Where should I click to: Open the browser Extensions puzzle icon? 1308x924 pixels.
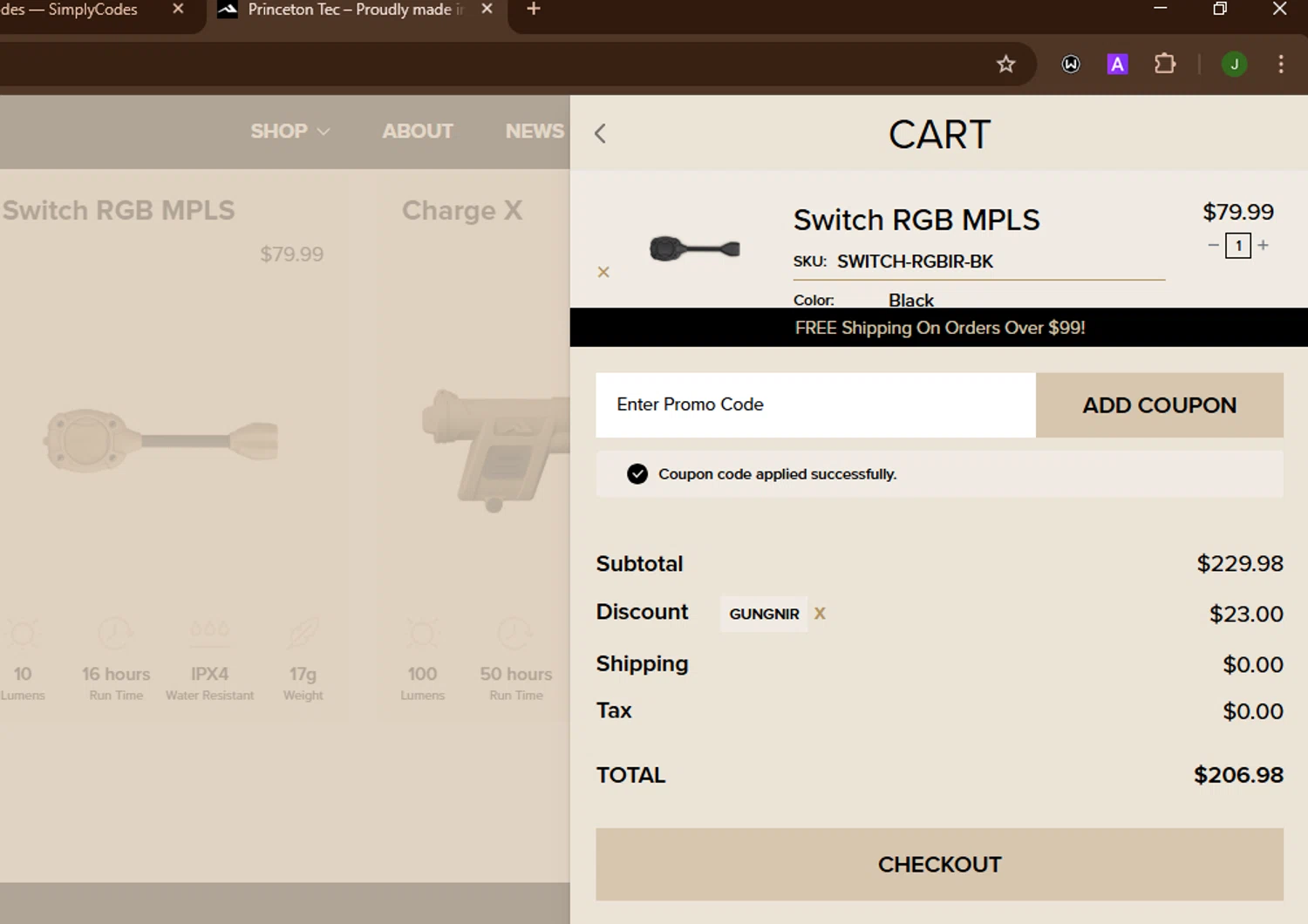coord(1165,64)
